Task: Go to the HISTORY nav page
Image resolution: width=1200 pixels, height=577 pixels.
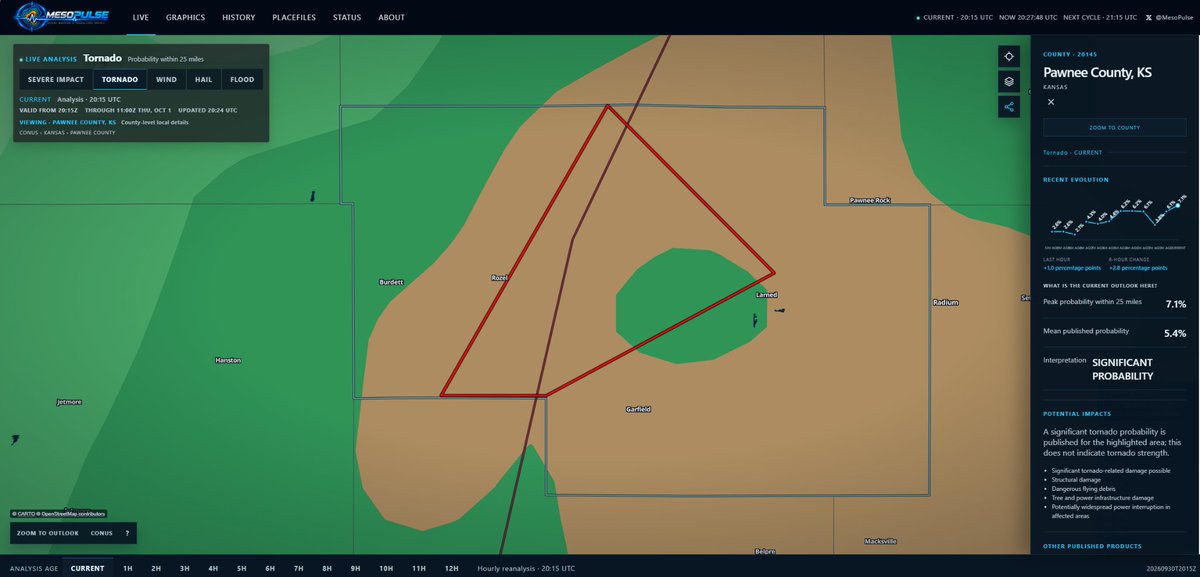Action: pyautogui.click(x=238, y=17)
